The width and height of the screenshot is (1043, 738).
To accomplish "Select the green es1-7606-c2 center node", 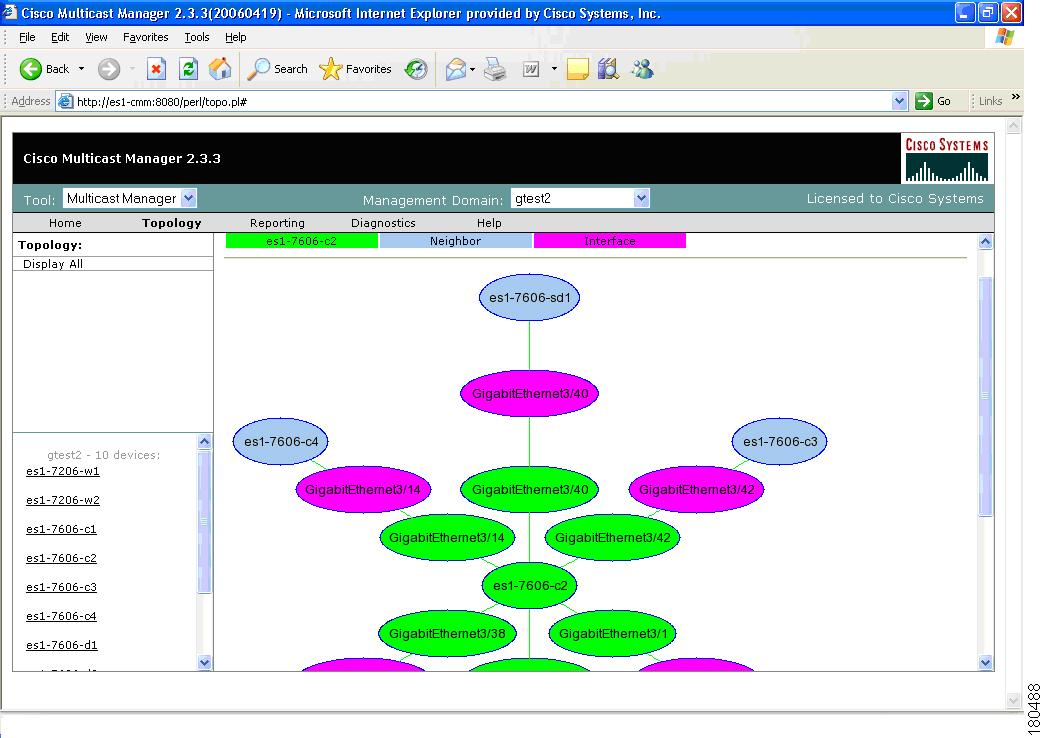I will [x=529, y=586].
